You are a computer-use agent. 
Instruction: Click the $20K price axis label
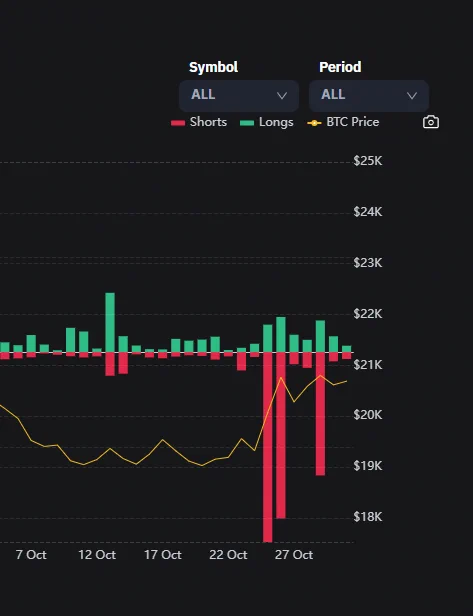click(368, 414)
